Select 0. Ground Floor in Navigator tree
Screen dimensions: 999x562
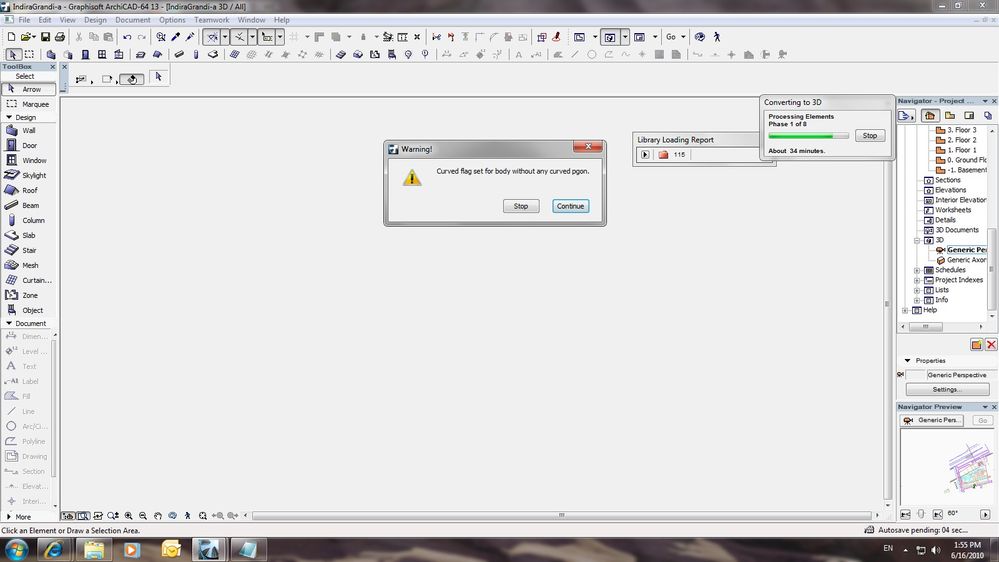(x=967, y=160)
